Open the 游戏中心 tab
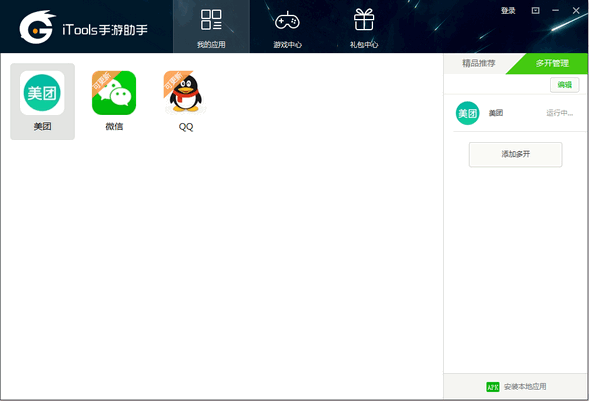 click(287, 28)
